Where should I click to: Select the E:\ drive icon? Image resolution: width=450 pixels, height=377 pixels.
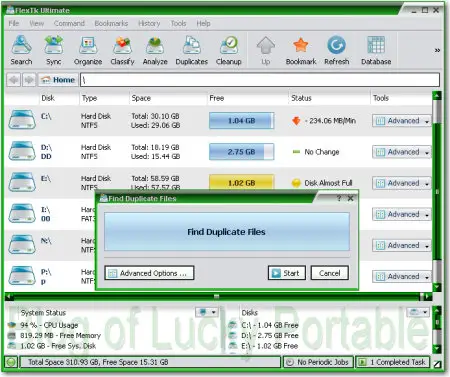22,182
